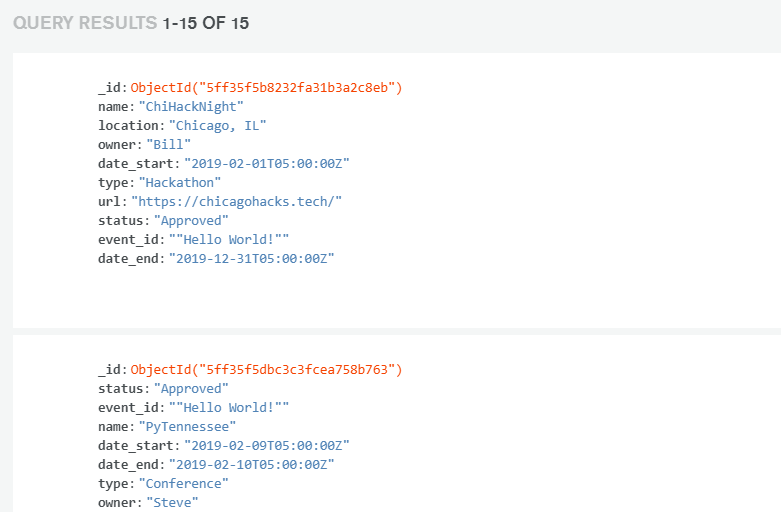Select the owner value "Steve"
The image size is (781, 512).
(172, 502)
